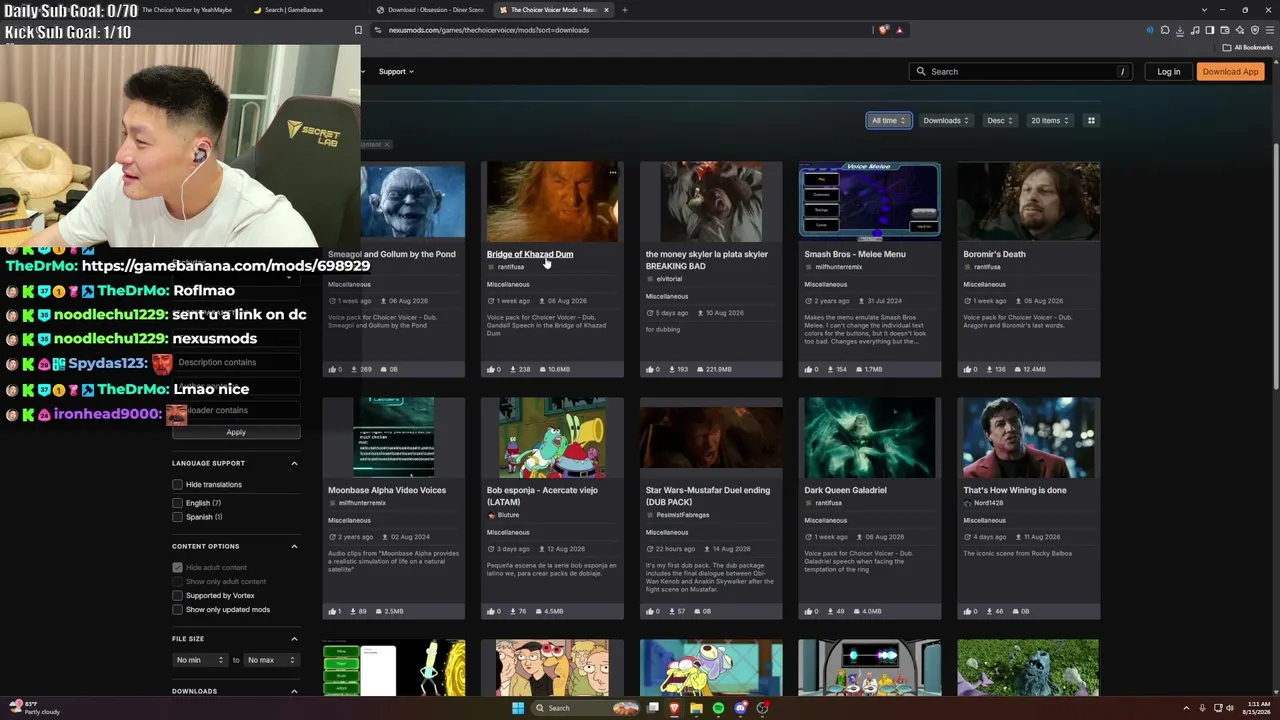The width and height of the screenshot is (1280, 720).
Task: Open the media control music note icon
Action: 1195,30
